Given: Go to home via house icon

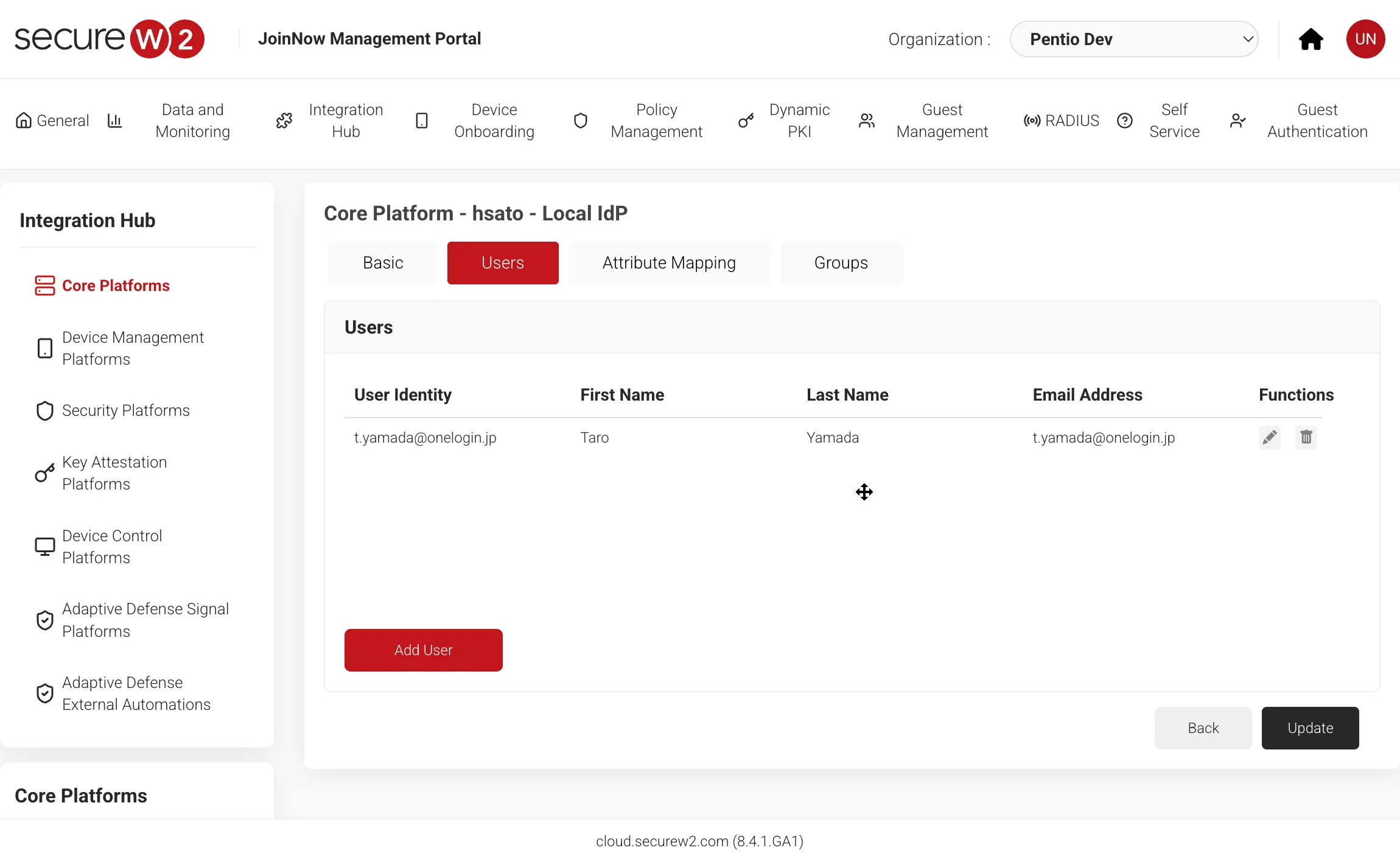Looking at the screenshot, I should tap(1311, 39).
